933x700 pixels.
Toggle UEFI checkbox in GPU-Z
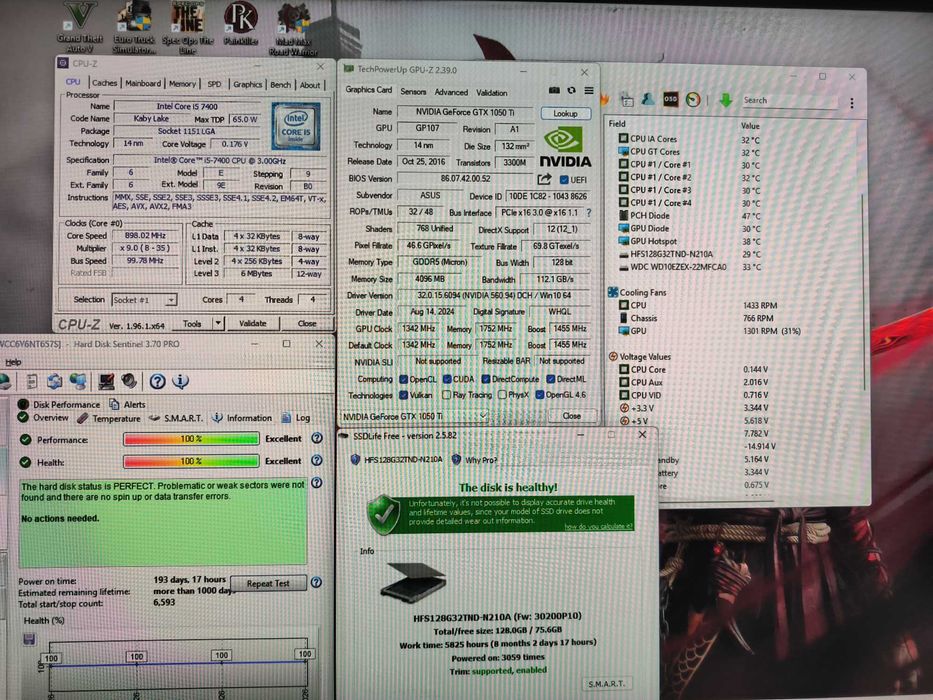pyautogui.click(x=564, y=179)
